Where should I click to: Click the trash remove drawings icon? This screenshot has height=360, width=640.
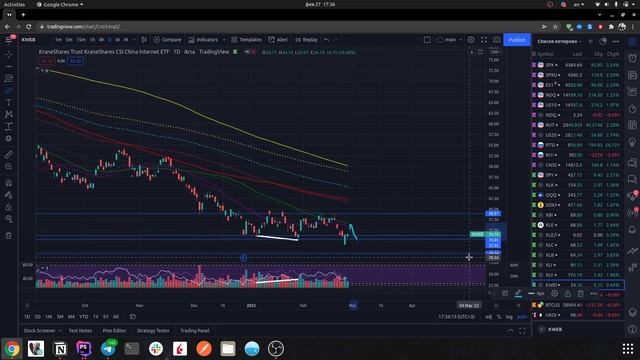(x=9, y=236)
